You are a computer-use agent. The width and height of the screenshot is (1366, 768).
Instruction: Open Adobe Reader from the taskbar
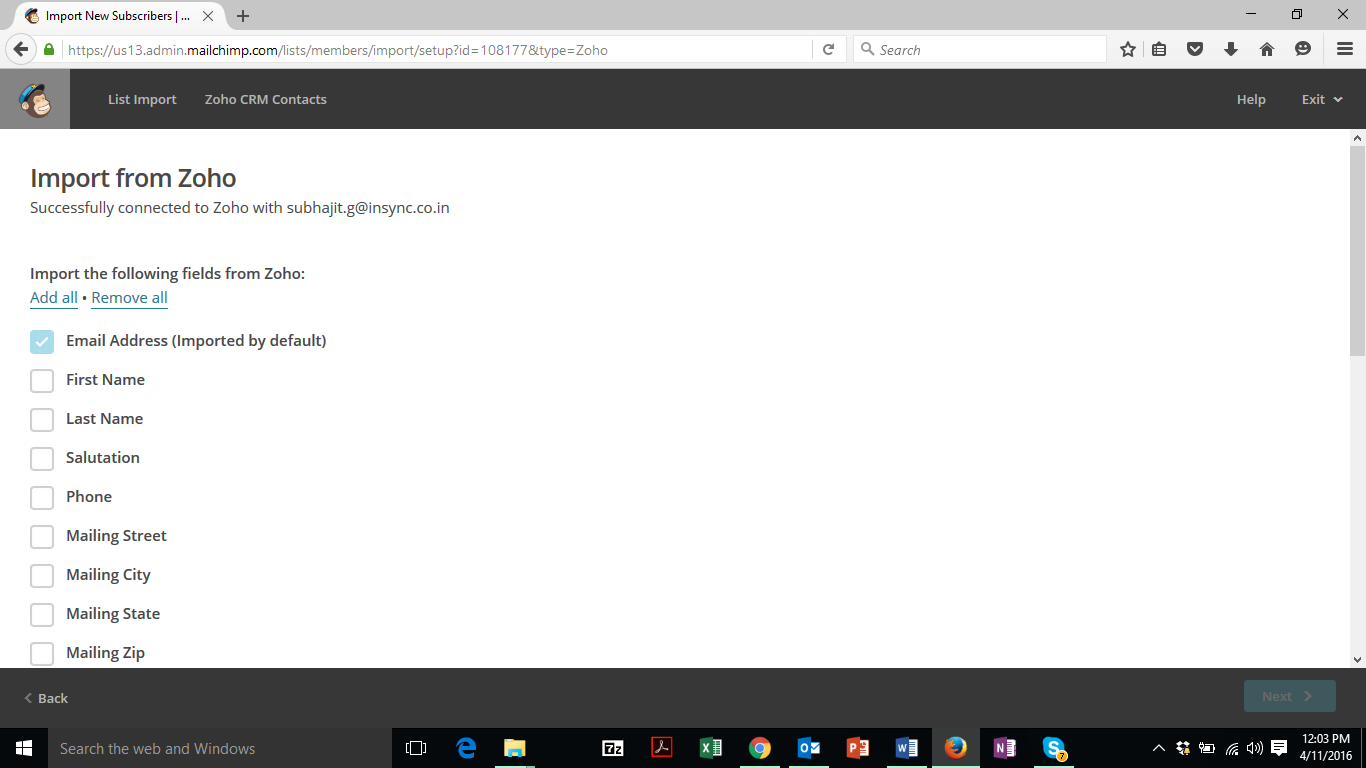click(662, 748)
